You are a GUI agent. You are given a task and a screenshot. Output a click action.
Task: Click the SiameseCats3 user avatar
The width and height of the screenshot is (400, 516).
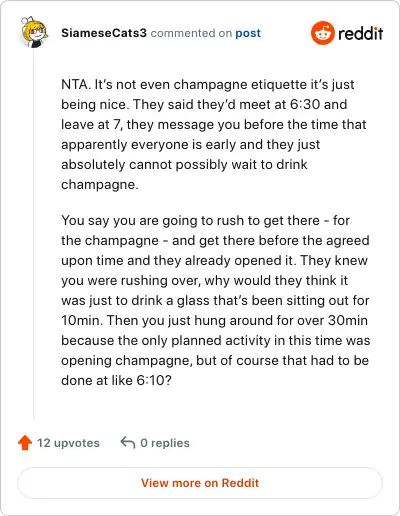tap(34, 32)
